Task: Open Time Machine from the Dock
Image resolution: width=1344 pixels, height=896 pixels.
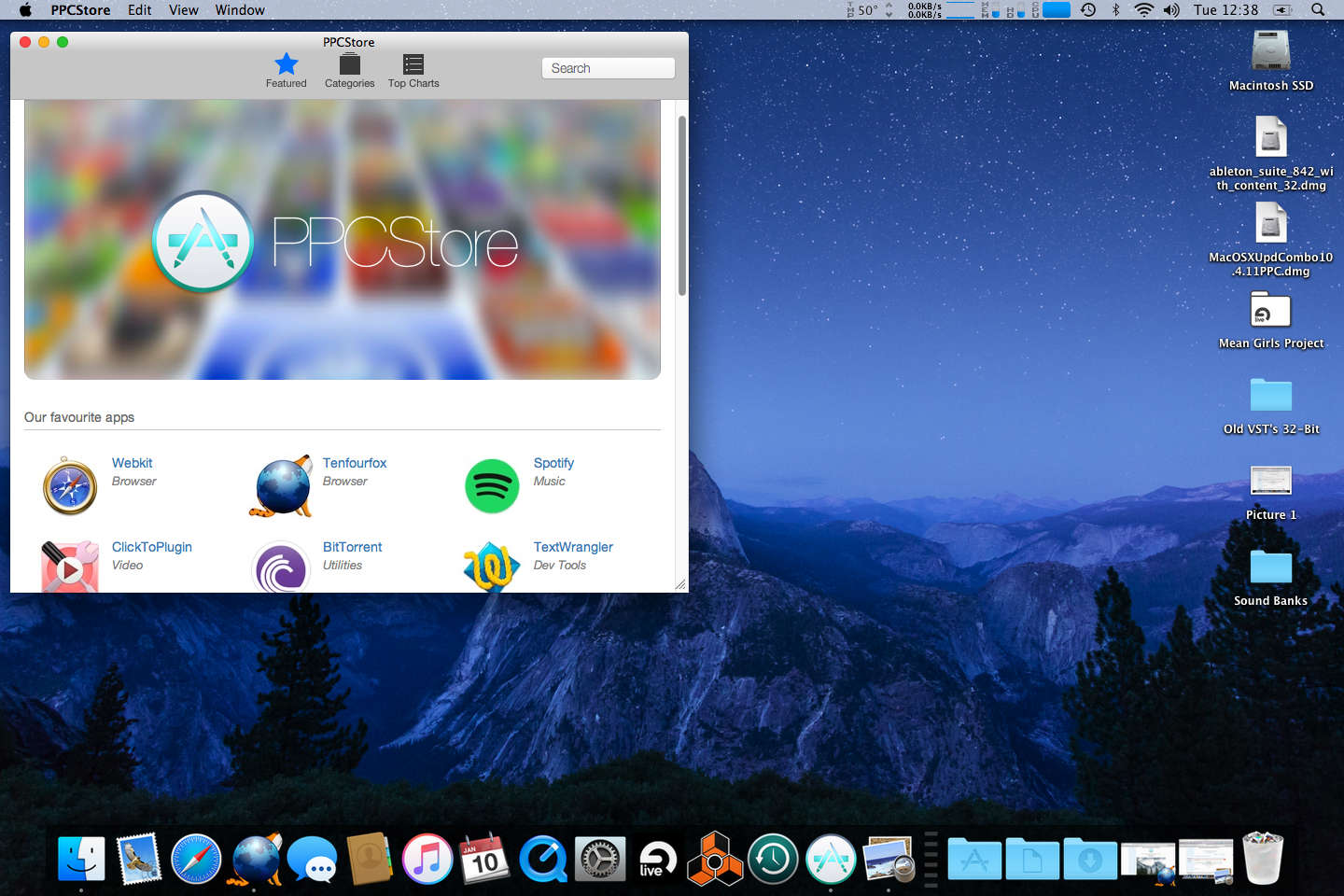Action: (773, 860)
